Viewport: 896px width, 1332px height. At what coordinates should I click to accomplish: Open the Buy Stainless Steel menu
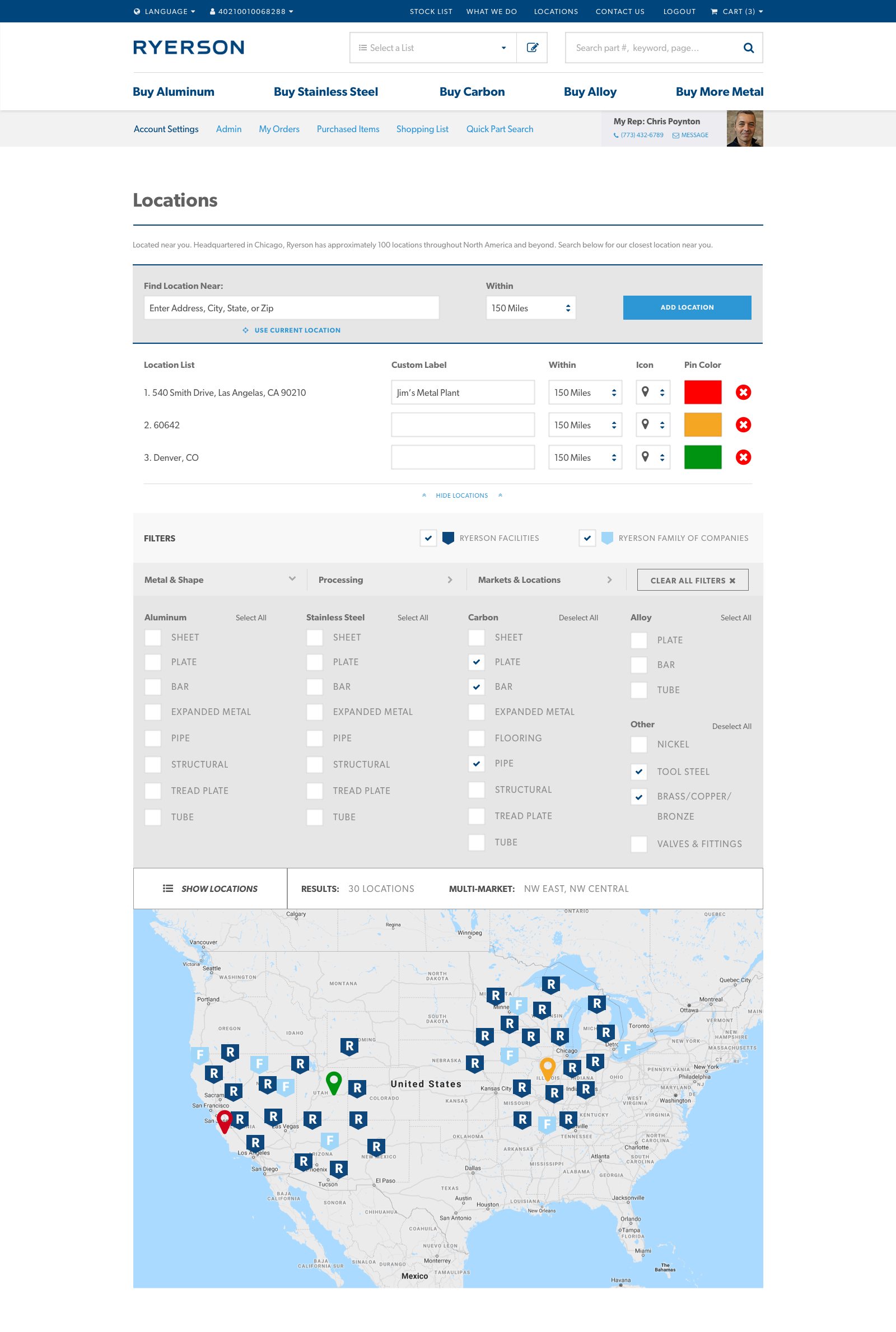(326, 92)
